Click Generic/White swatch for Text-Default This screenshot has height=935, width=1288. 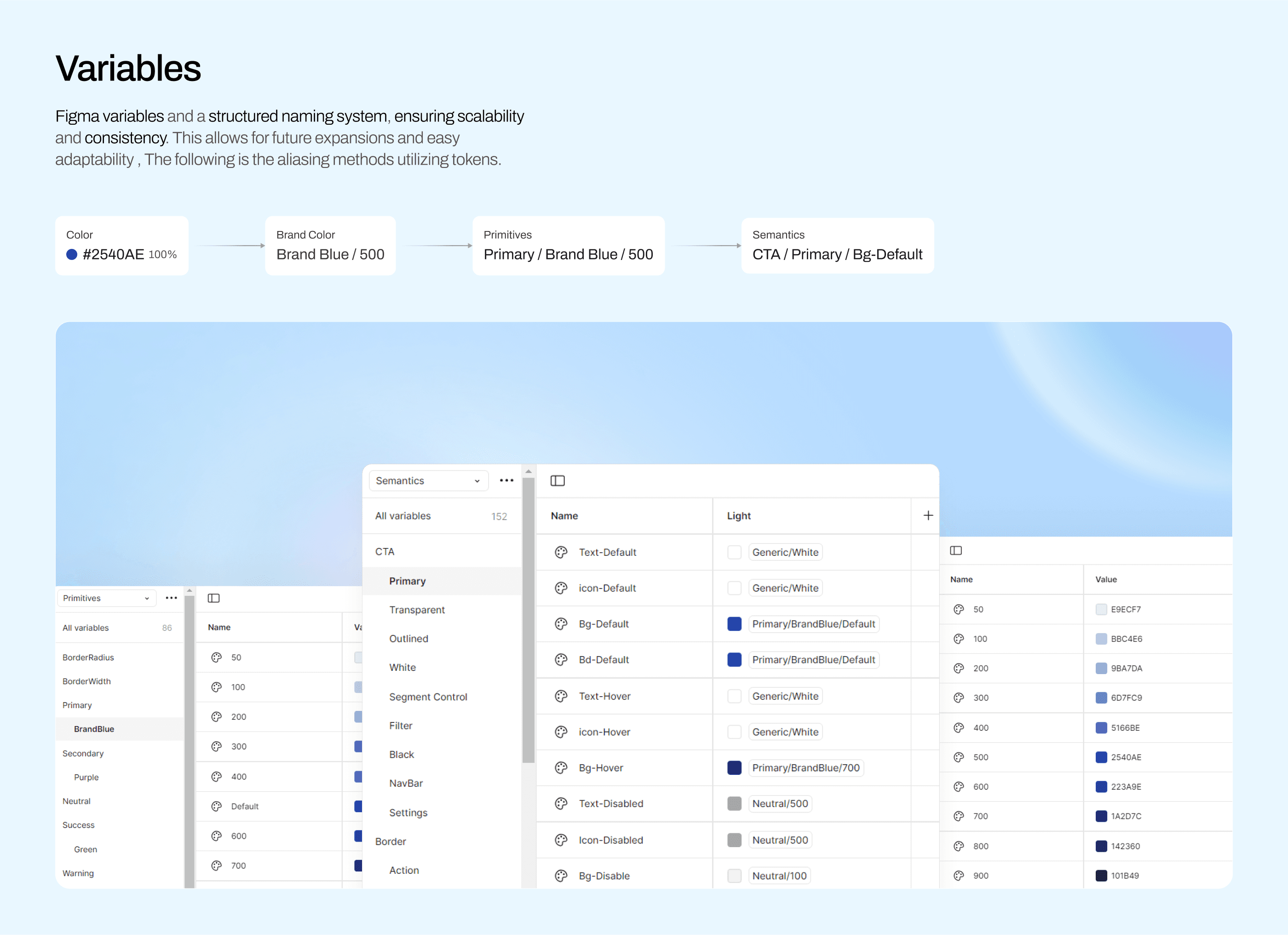tap(734, 552)
